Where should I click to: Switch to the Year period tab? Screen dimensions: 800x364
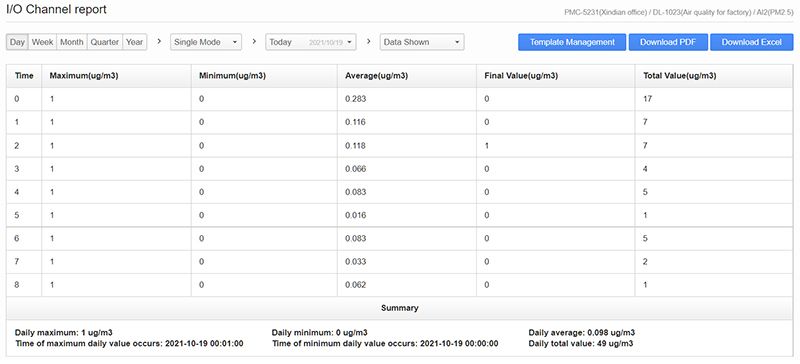click(x=135, y=42)
